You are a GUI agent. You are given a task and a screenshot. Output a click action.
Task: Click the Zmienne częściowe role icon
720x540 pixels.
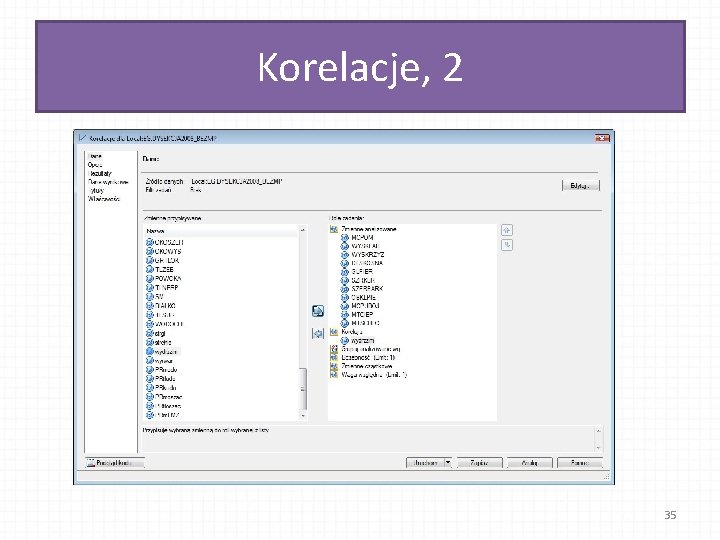point(334,366)
